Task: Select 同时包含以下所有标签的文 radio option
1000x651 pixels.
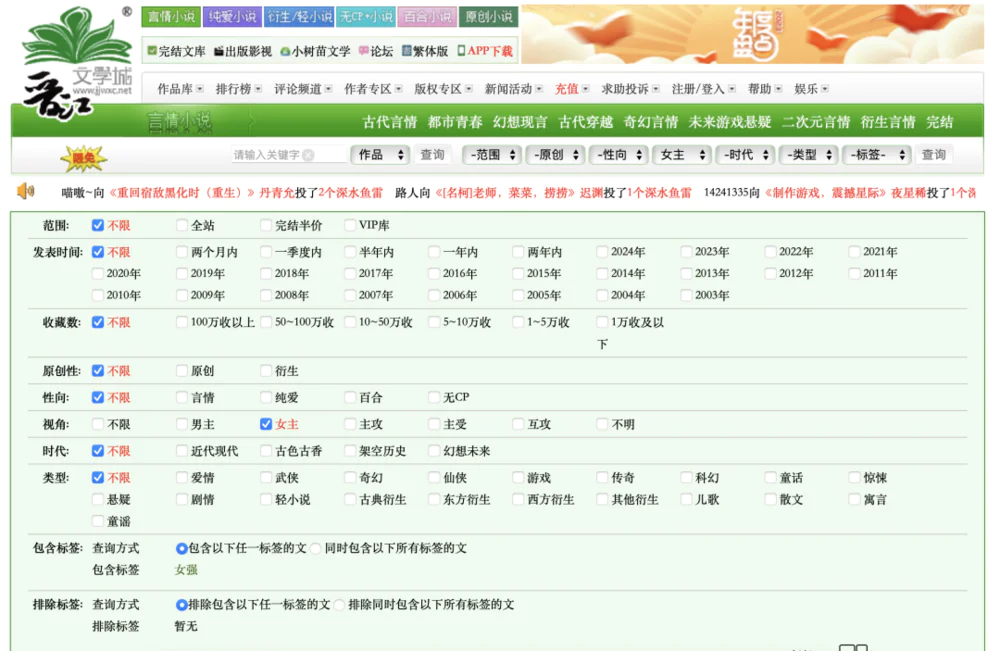Action: (x=316, y=548)
